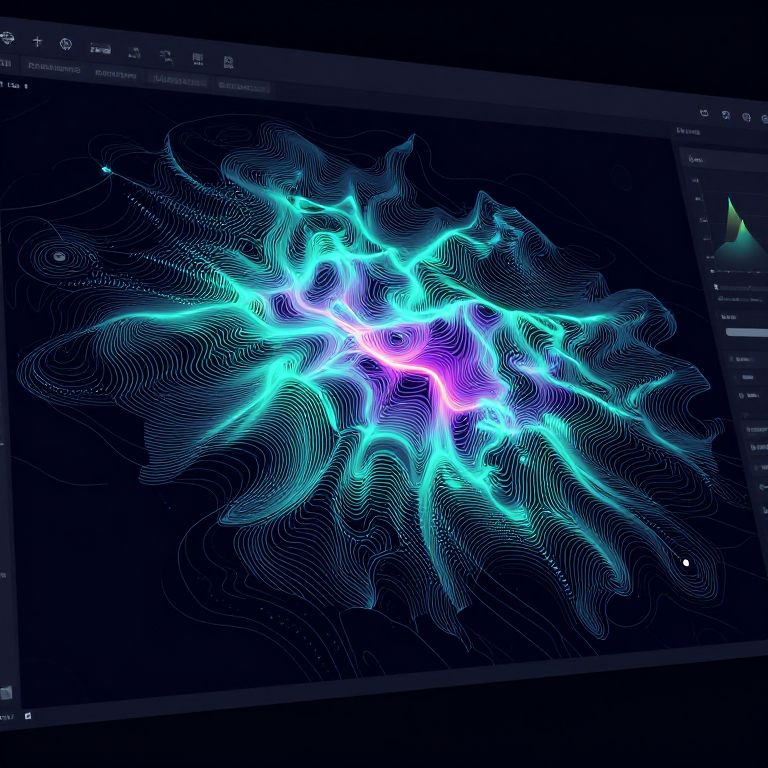Expand the section header above the histogram
Image resolution: width=768 pixels, height=768 pixels.
point(690,131)
